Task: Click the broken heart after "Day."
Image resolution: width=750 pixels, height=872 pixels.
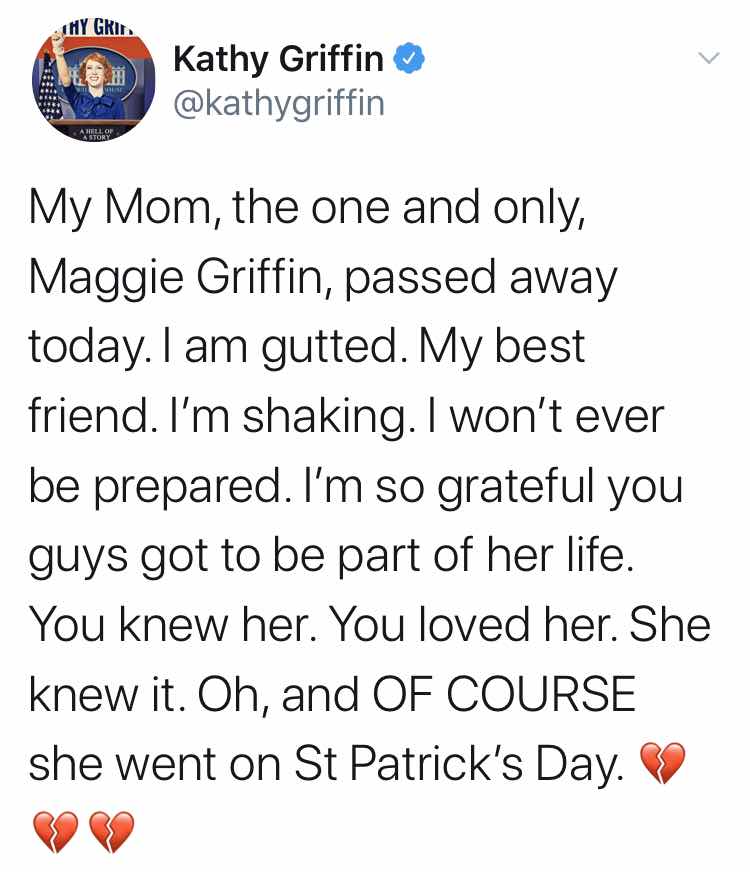Action: 663,763
